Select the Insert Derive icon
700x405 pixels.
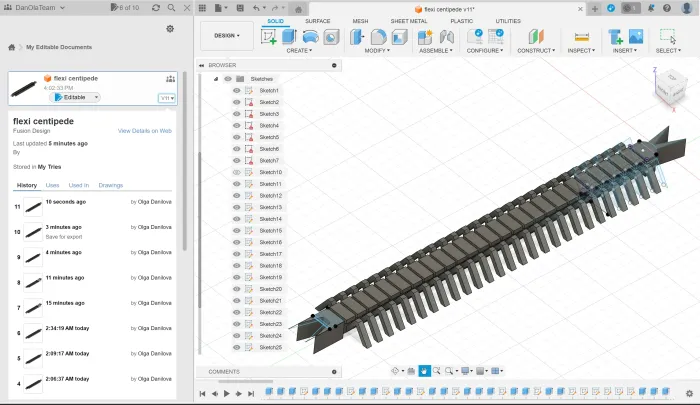click(x=615, y=37)
